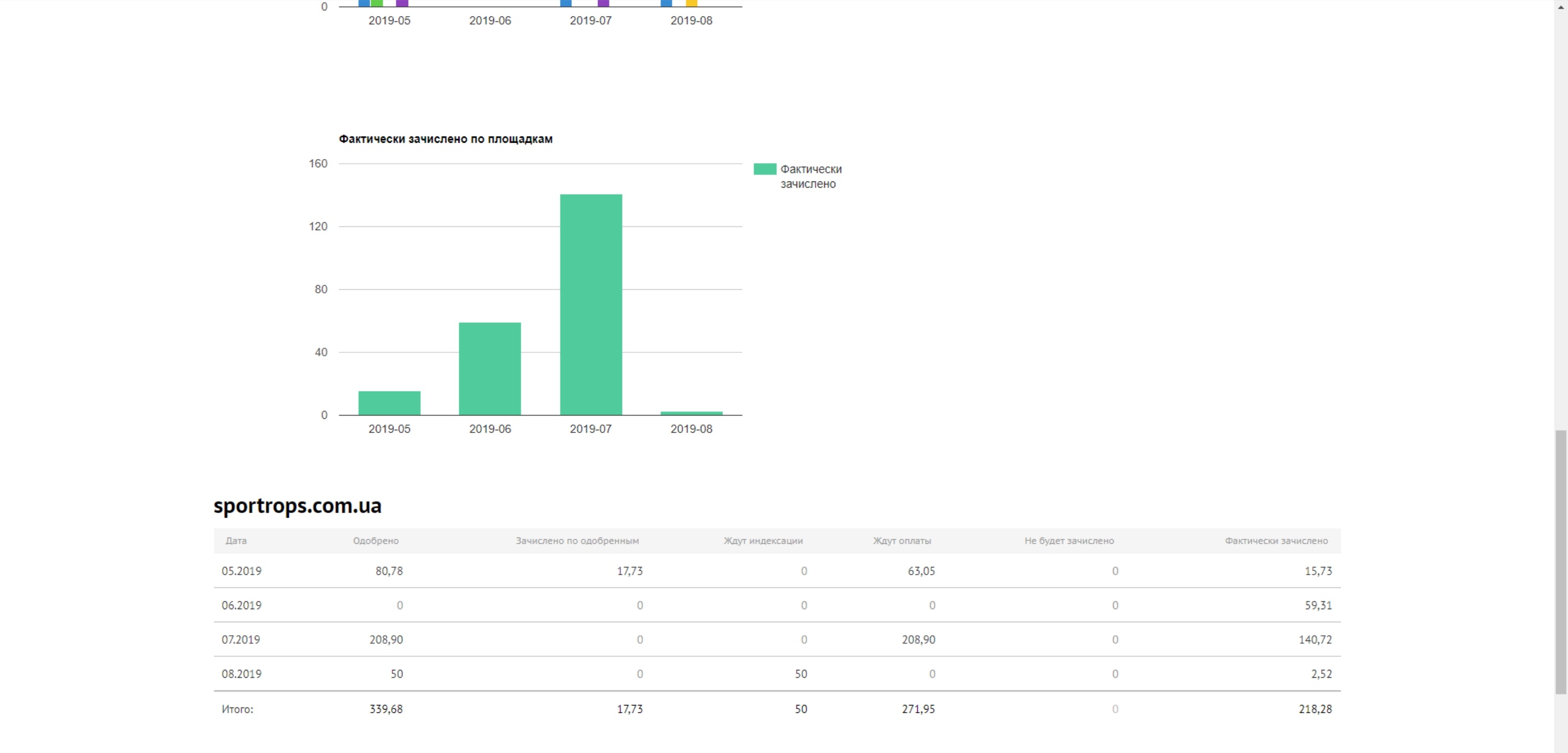Click the 2019-05 green bar in chart
Image resolution: width=1568 pixels, height=753 pixels.
(389, 403)
